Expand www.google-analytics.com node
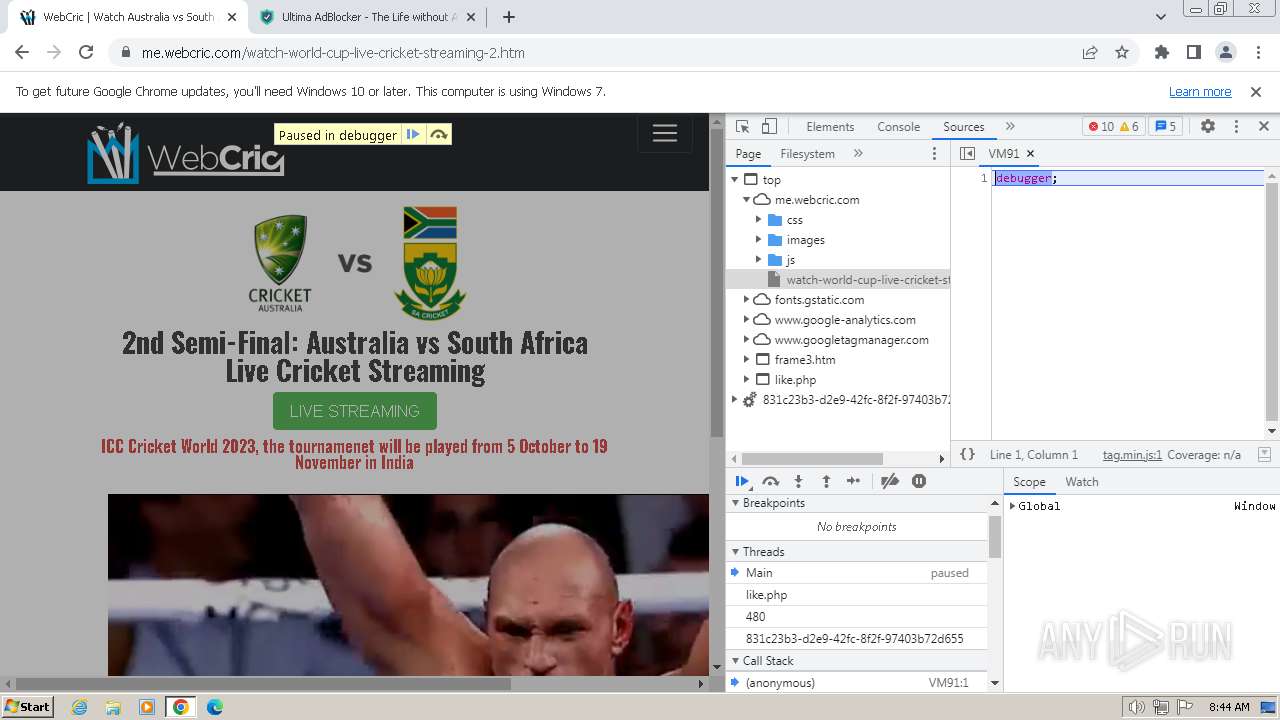This screenshot has width=1280, height=720. 747,320
